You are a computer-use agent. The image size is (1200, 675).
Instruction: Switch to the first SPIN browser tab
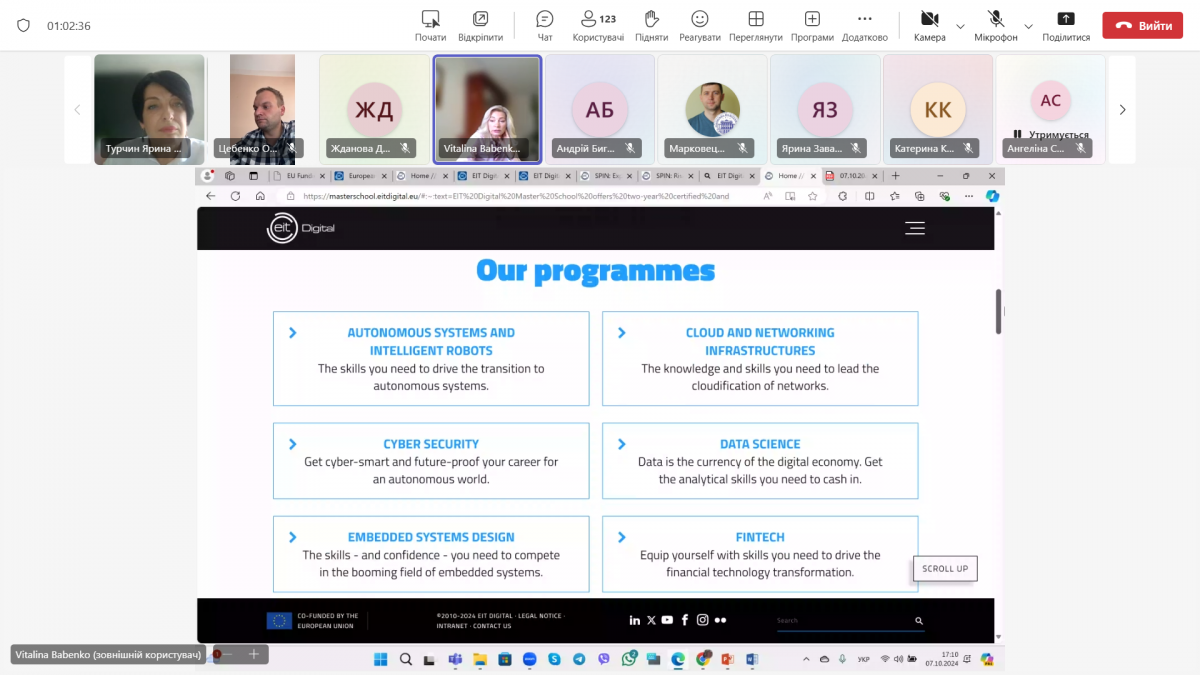click(606, 176)
